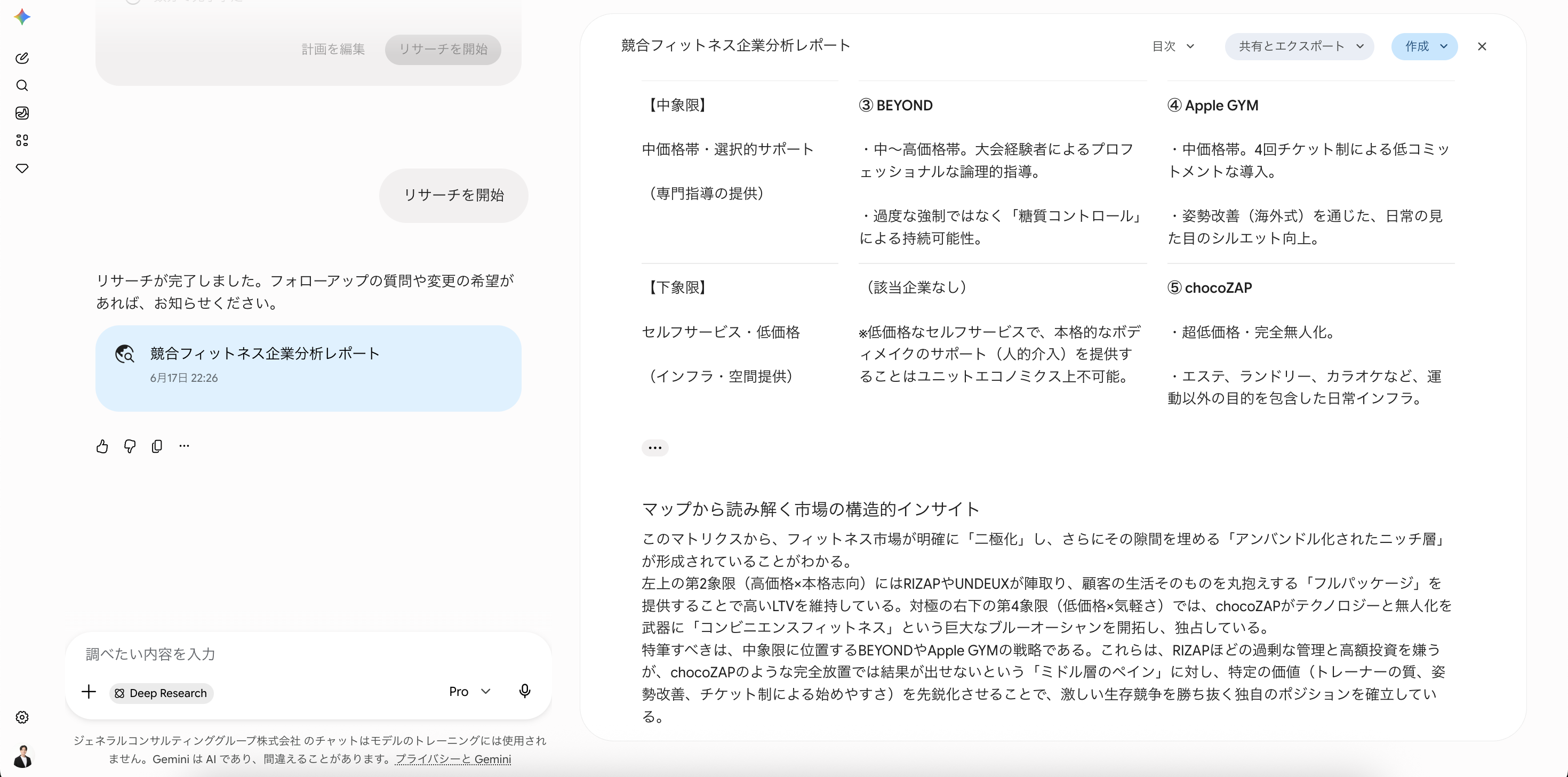
Task: Click the ③ BEYOND table cell heading
Action: [x=895, y=105]
